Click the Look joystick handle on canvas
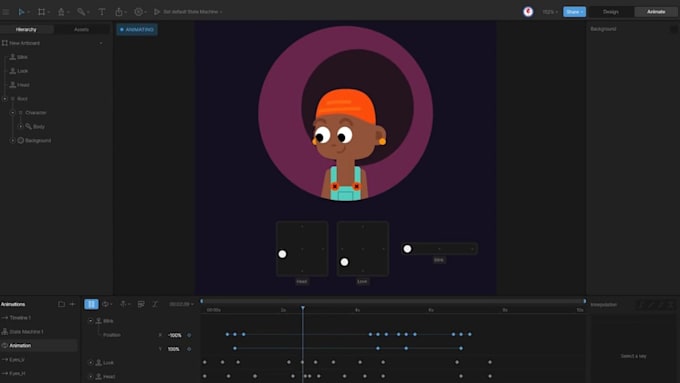This screenshot has width=680, height=383. click(x=344, y=262)
